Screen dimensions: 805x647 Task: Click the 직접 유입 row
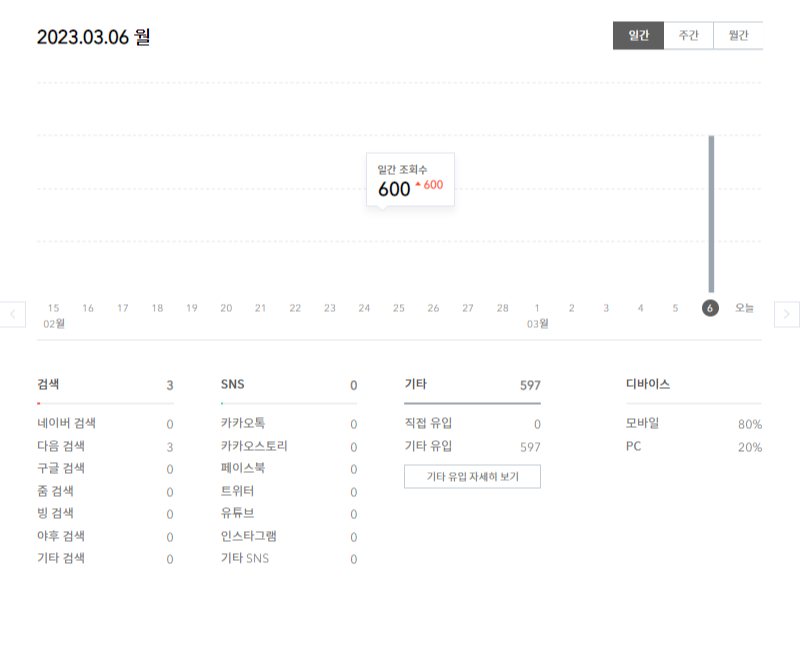click(472, 424)
